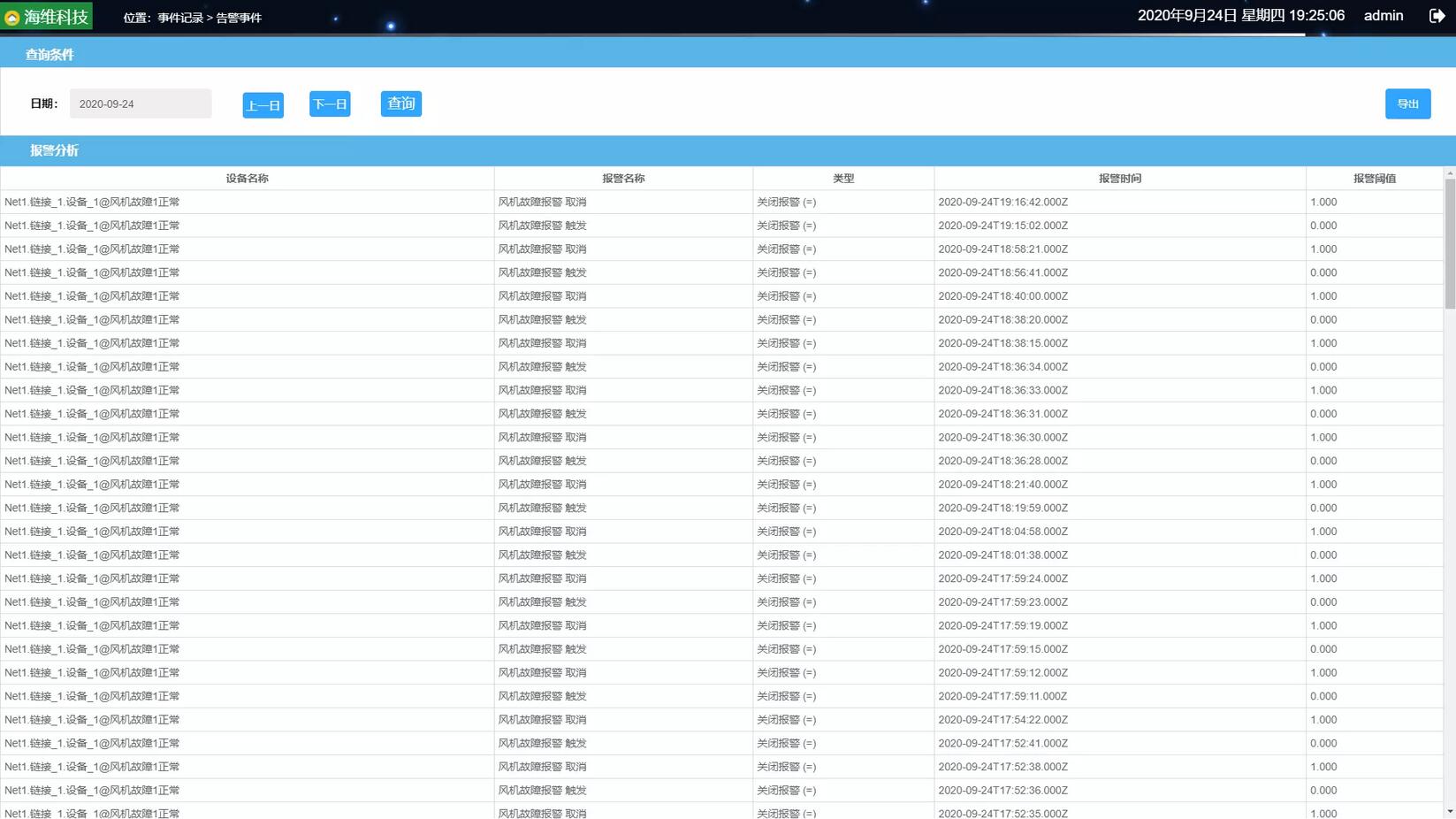
Task: Open the 事件记录 breadcrumb link
Action: [180, 18]
